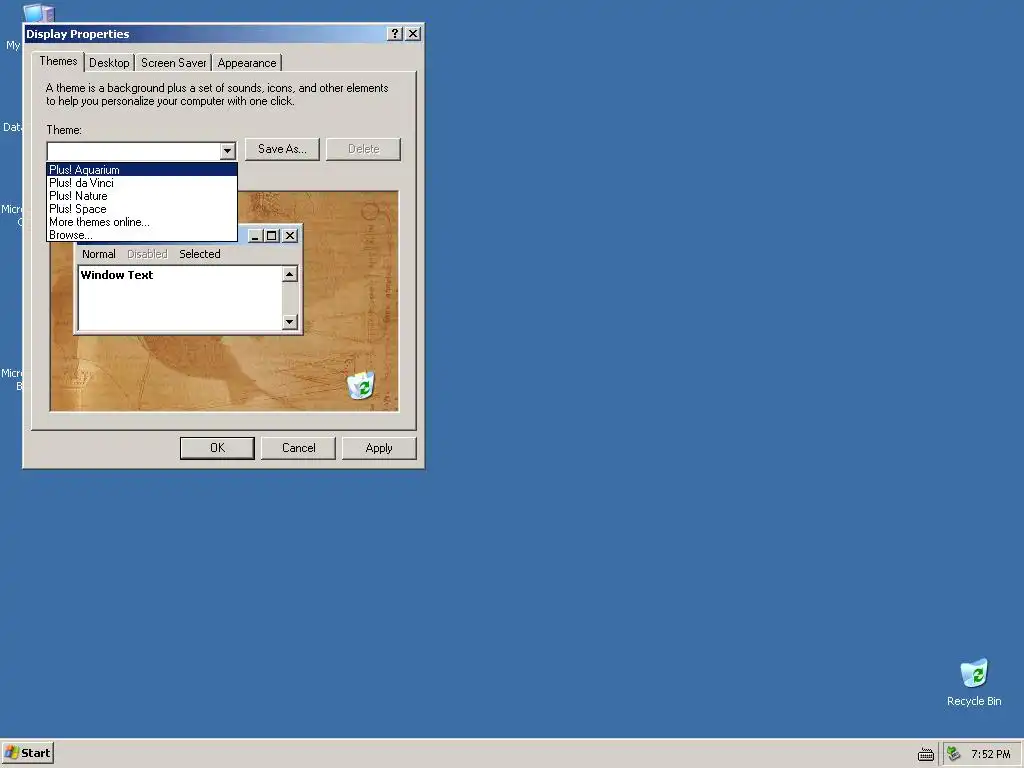This screenshot has width=1024, height=768.
Task: Open More themes online... entry
Action: coord(142,222)
